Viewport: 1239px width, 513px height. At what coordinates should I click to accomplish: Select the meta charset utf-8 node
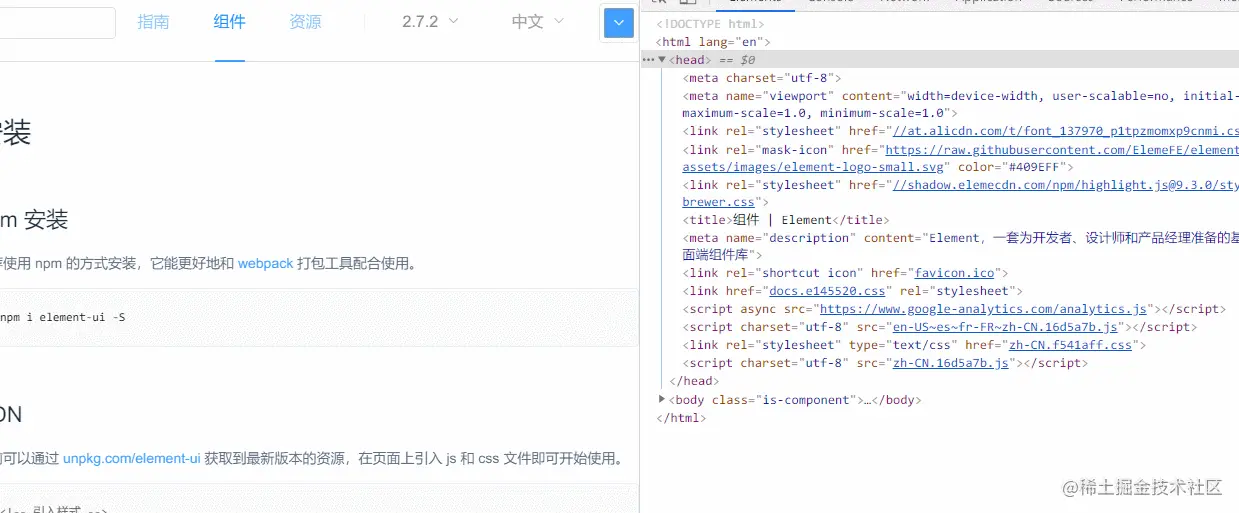coord(762,78)
